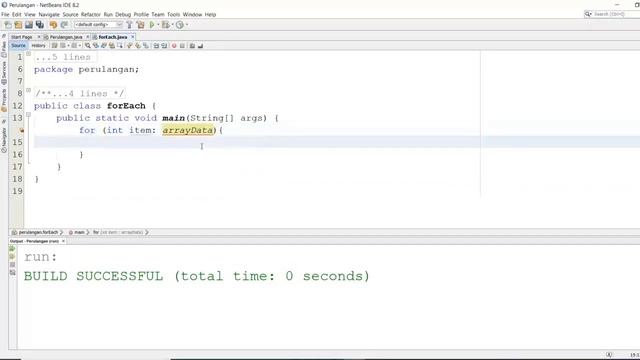Click the Debug Project icon

(x=165, y=25)
